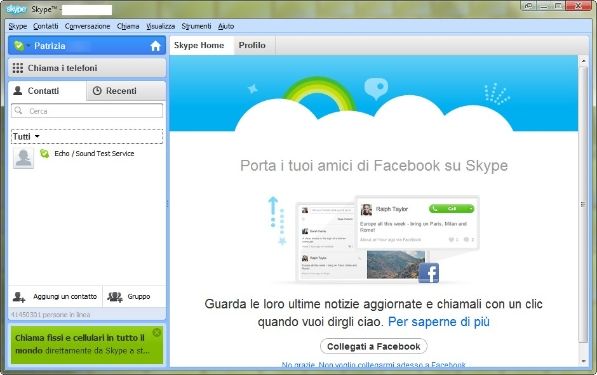Click the clock icon on Recenti tab
The image size is (597, 375).
coord(97,91)
